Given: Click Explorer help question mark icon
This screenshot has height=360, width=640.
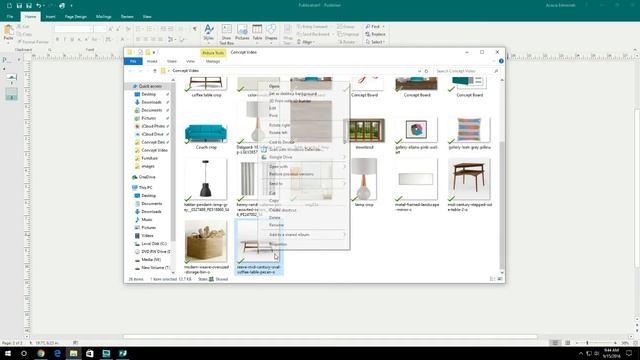Looking at the screenshot, I should point(501,61).
